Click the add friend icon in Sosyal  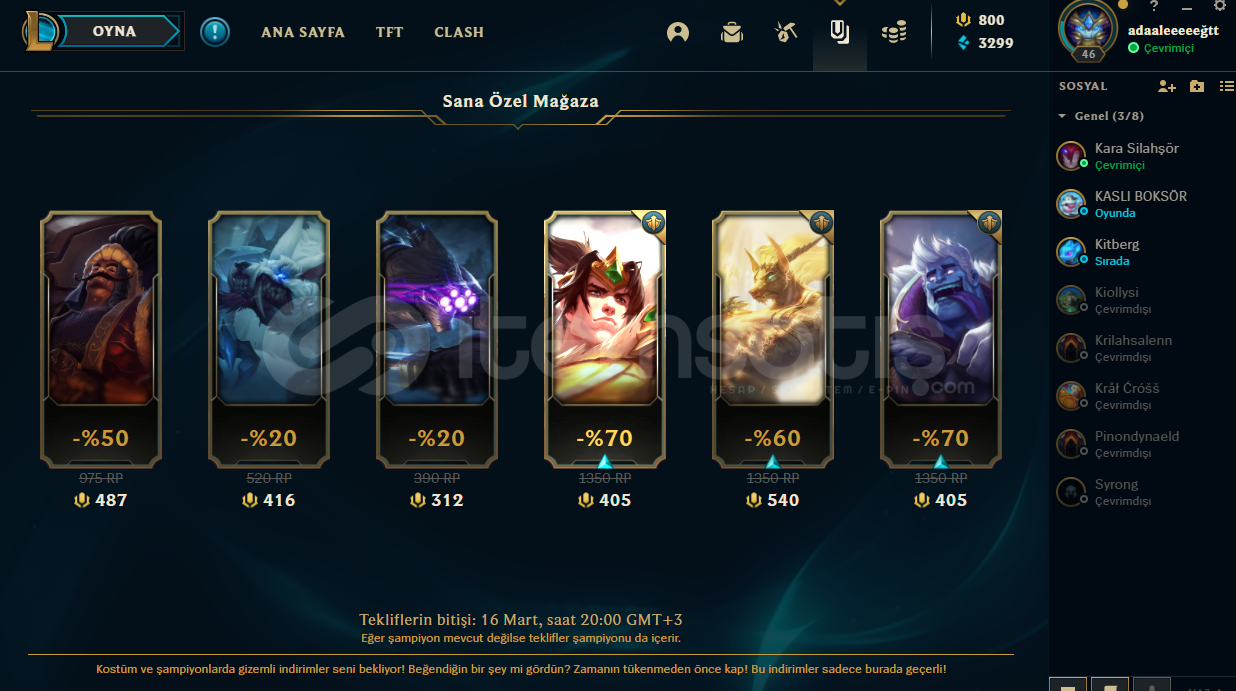(x=1167, y=86)
